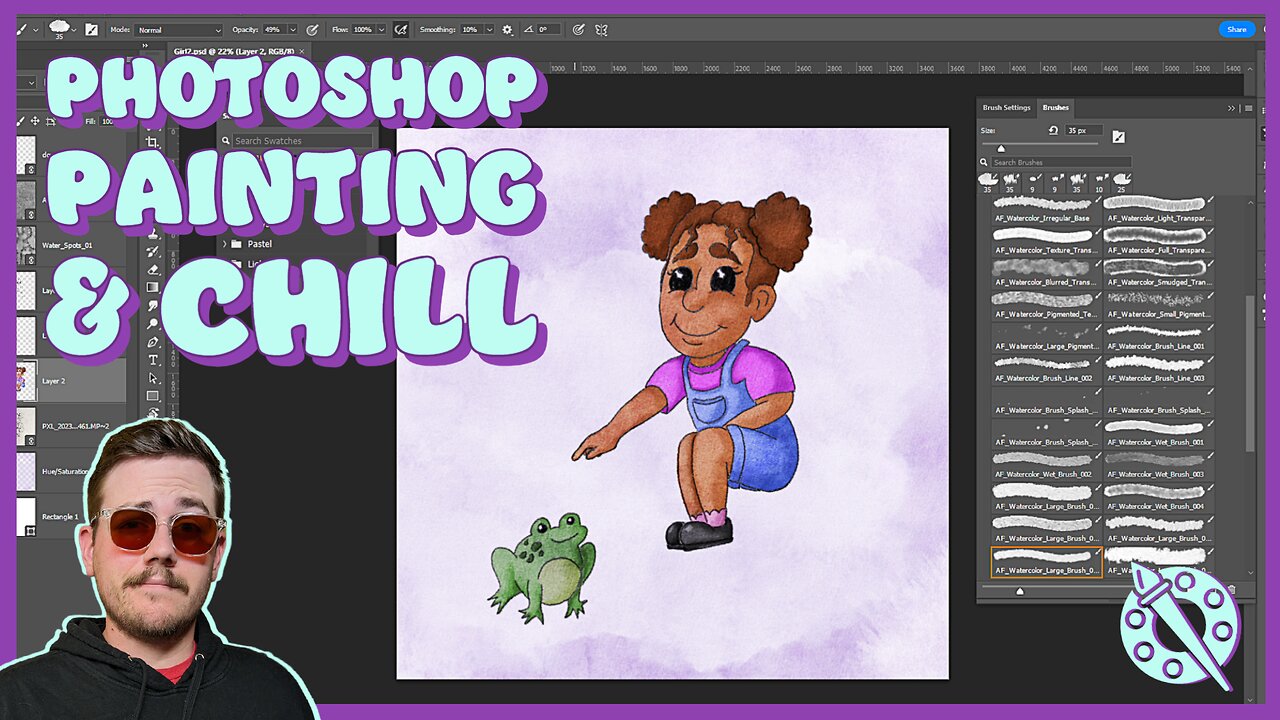Screen dimensions: 1280x720
Task: Select the Path Selection tool
Action: (153, 377)
